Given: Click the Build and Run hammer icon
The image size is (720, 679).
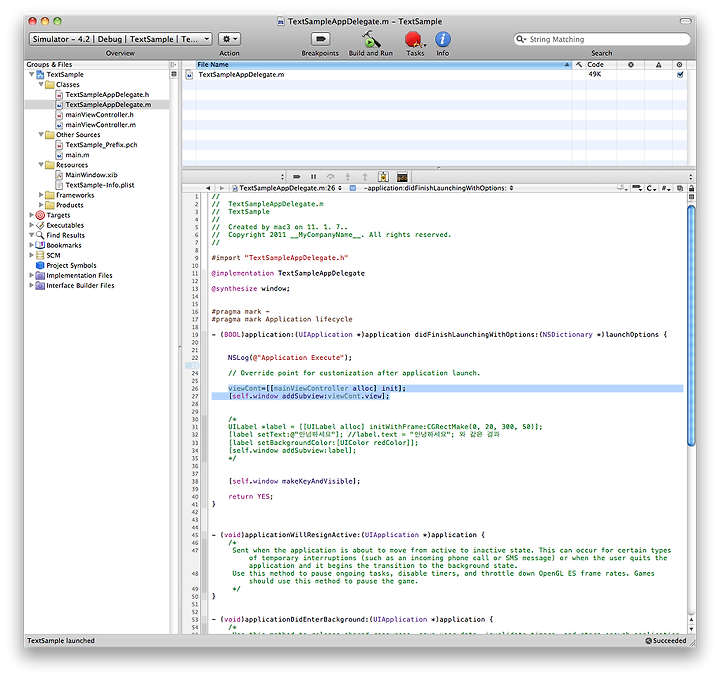Looking at the screenshot, I should 371,39.
